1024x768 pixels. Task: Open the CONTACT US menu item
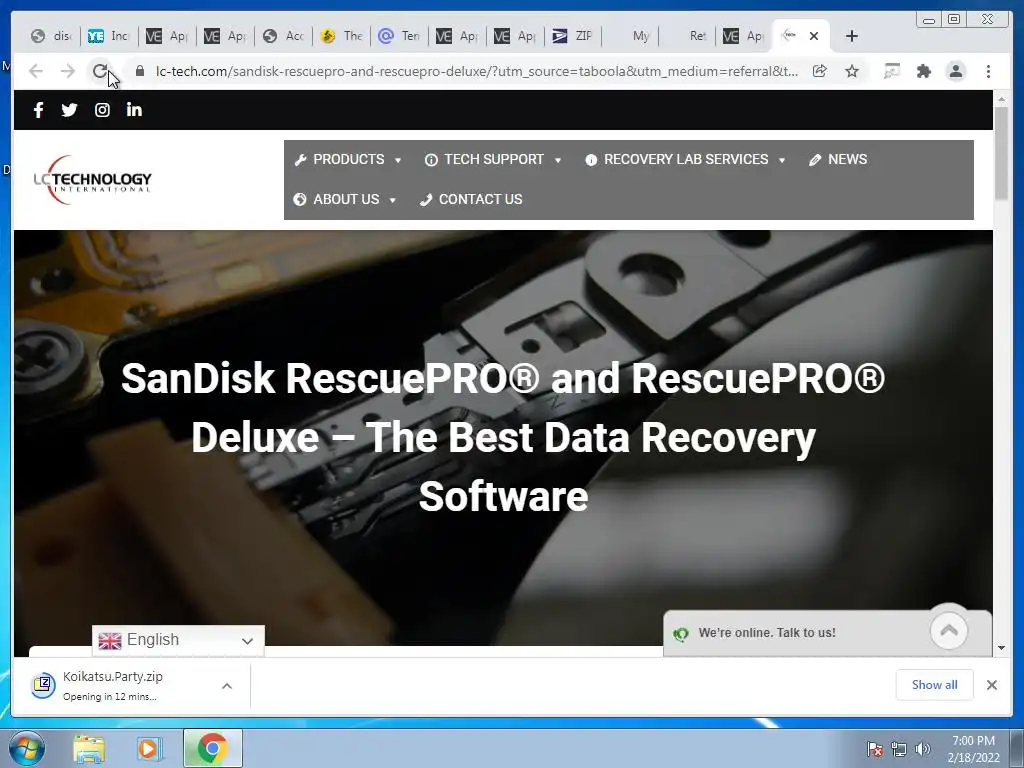click(471, 199)
